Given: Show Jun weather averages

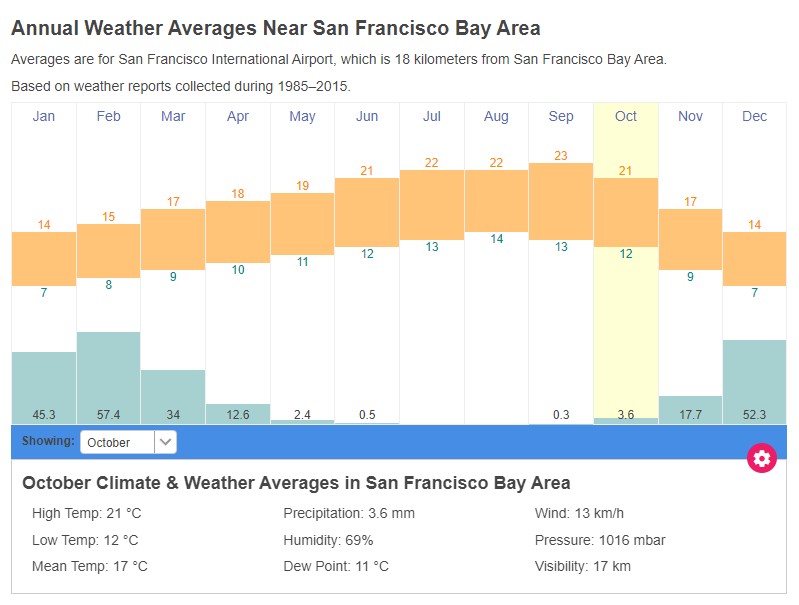Looking at the screenshot, I should (367, 117).
